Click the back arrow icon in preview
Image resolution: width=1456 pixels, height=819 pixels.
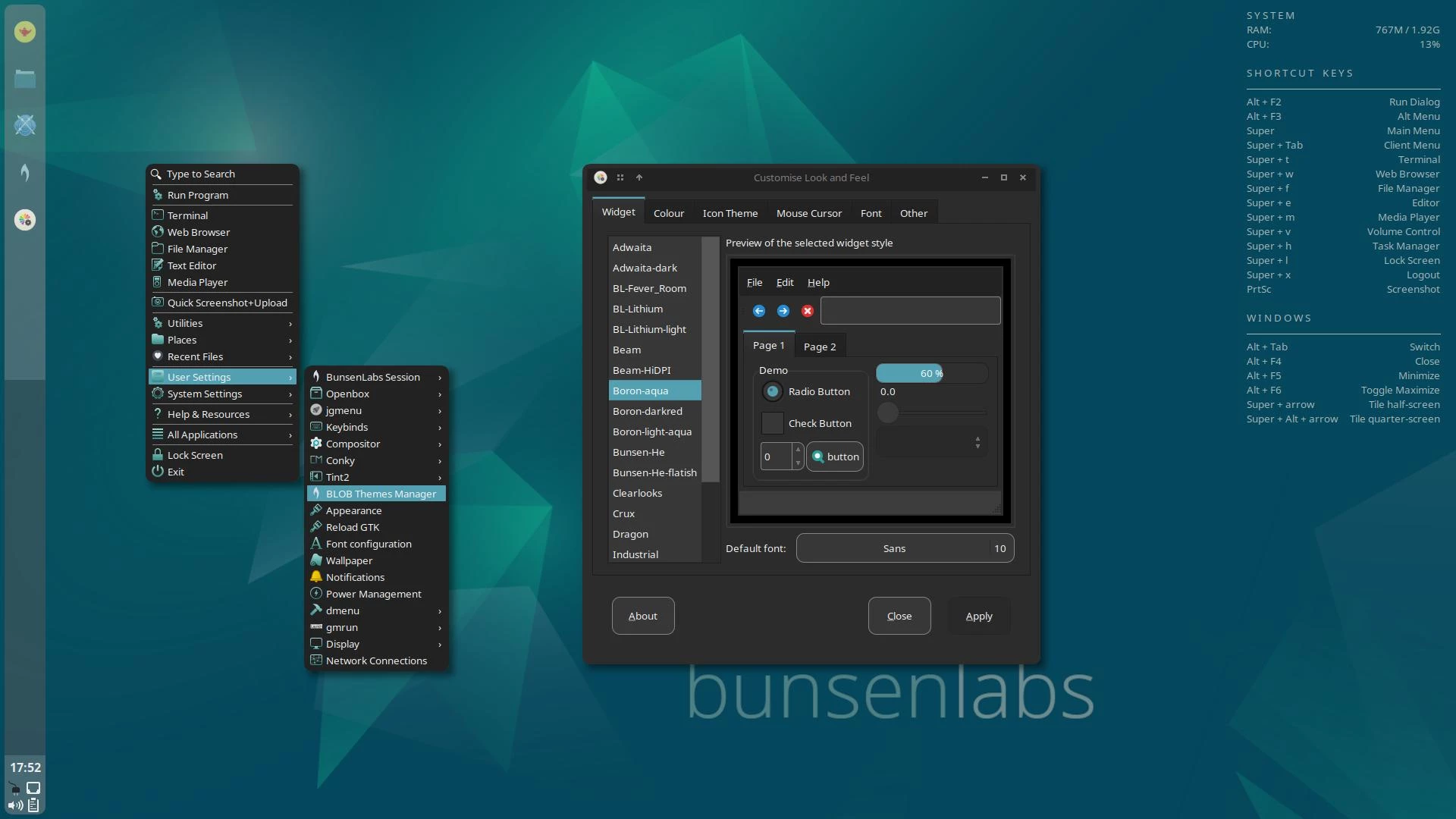(x=758, y=311)
